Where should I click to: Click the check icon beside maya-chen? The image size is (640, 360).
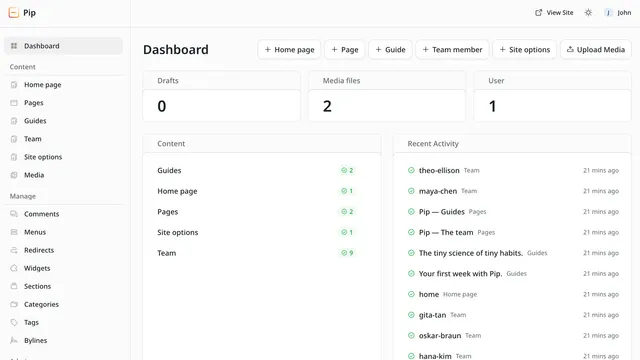[x=411, y=191]
